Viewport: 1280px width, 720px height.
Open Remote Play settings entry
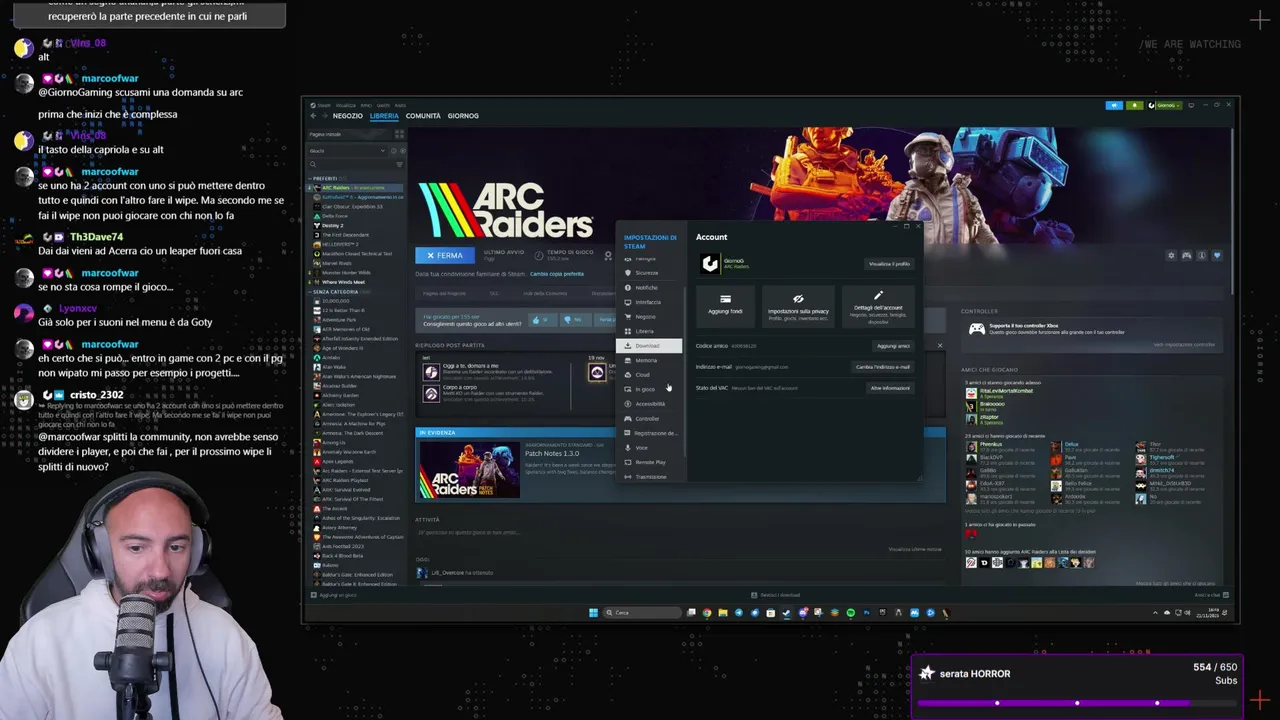click(649, 462)
